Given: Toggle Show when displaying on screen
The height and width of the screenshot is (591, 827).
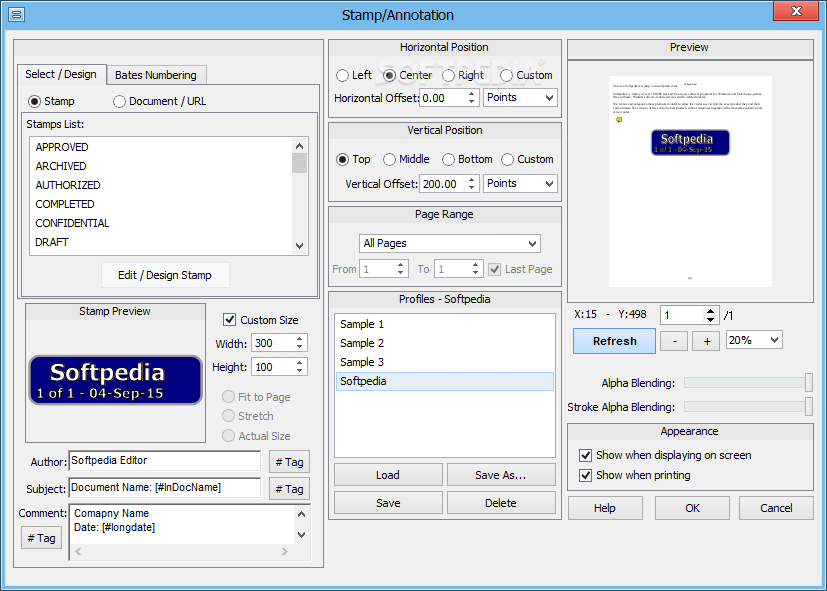Looking at the screenshot, I should [585, 455].
